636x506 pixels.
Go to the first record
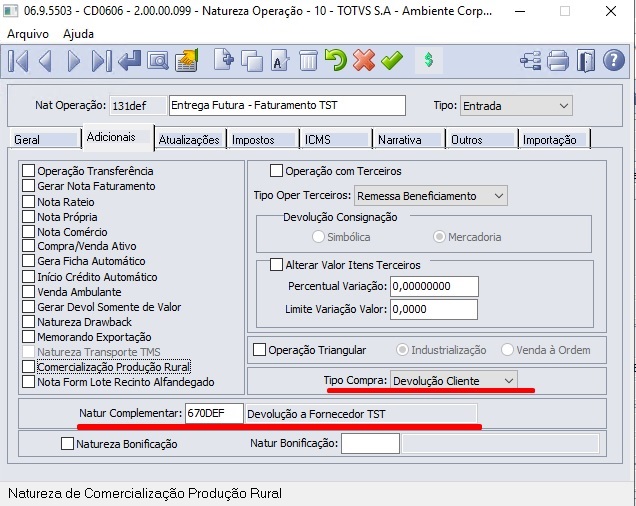[x=18, y=61]
